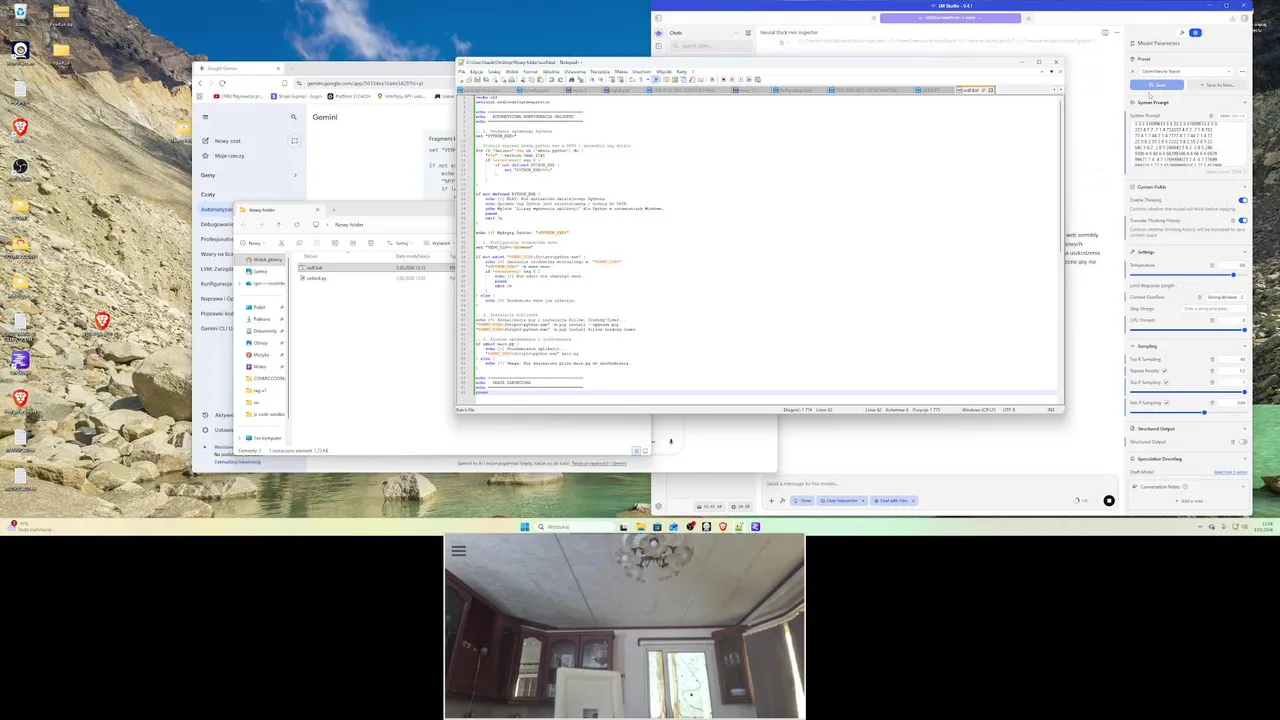This screenshot has width=1280, height=720.
Task: Open the Składnia menu in Notepad++
Action: pyautogui.click(x=551, y=72)
